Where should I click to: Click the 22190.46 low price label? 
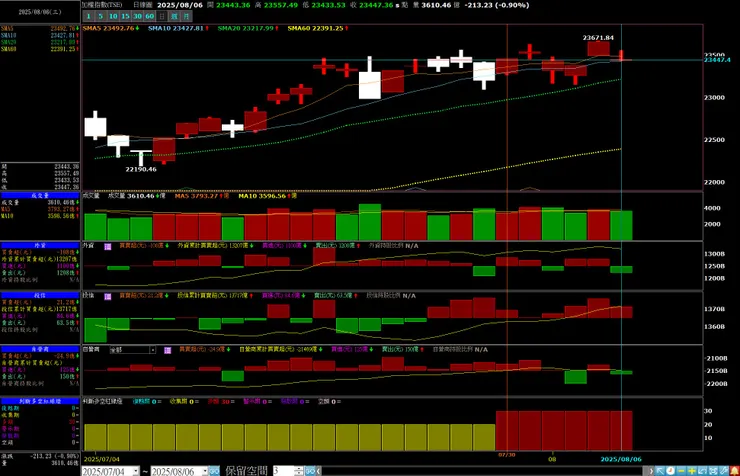(141, 169)
